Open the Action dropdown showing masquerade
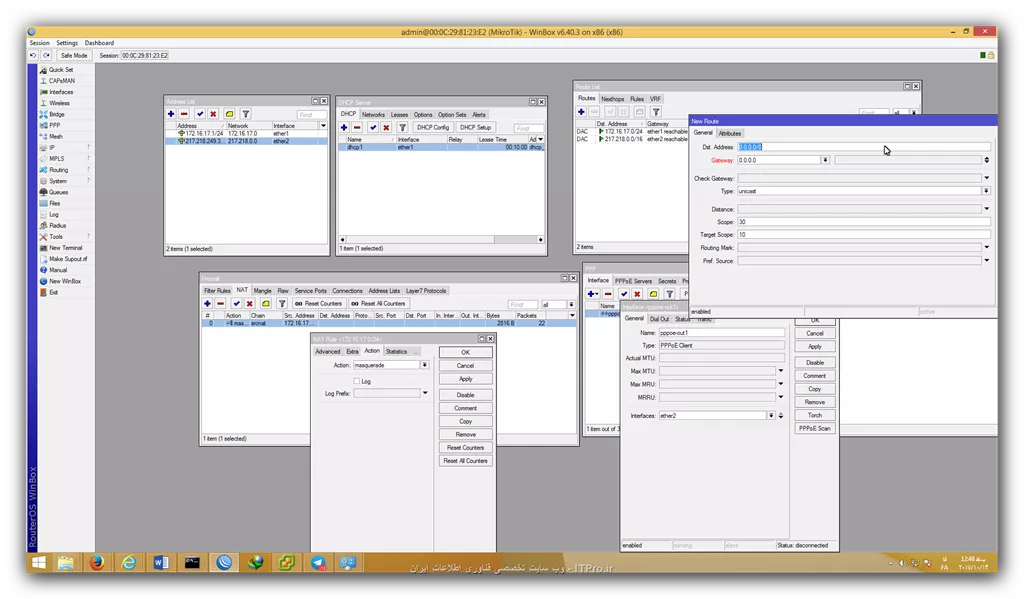The height and width of the screenshot is (599, 1024). point(424,365)
